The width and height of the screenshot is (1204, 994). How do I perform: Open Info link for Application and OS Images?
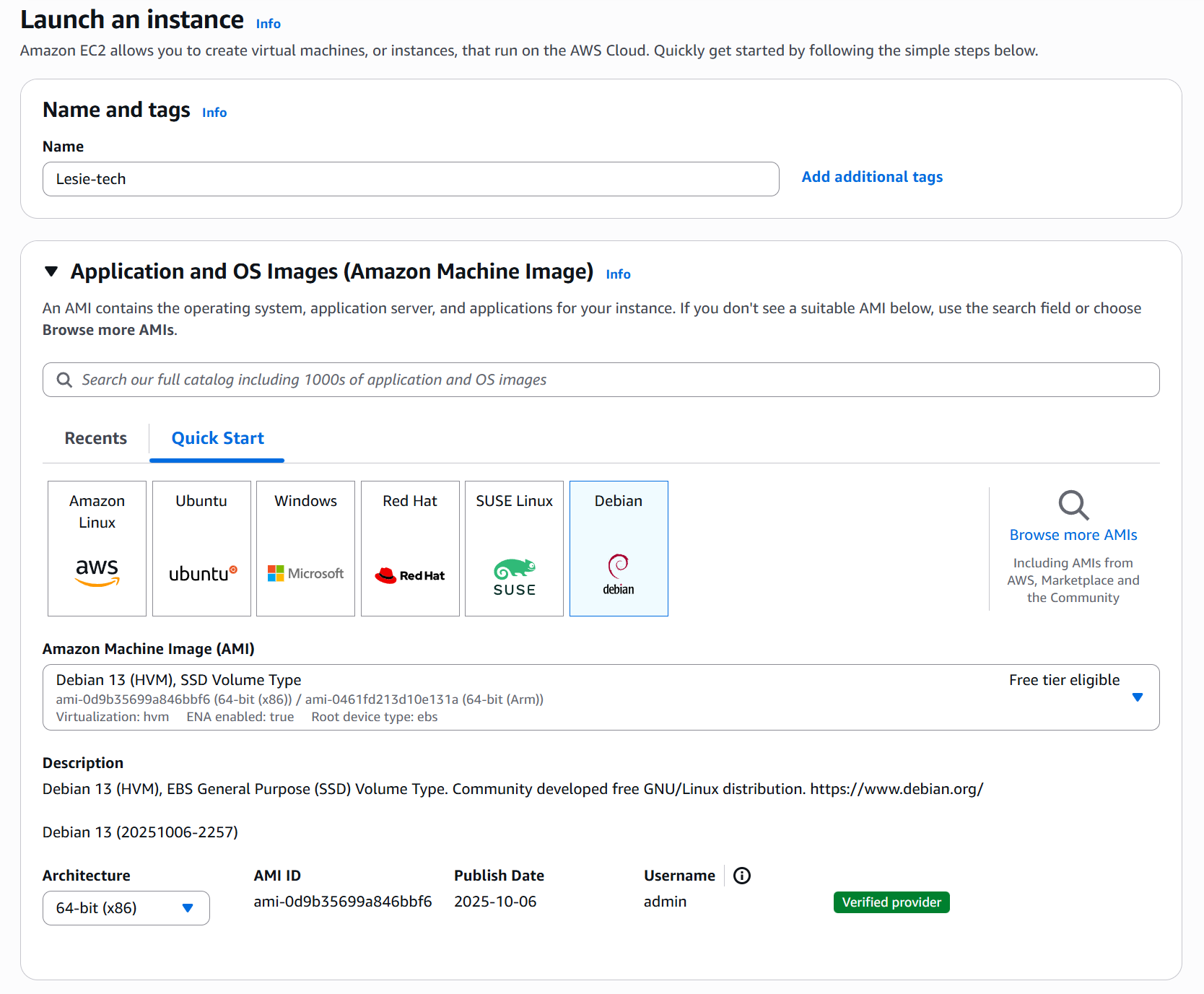(x=618, y=274)
